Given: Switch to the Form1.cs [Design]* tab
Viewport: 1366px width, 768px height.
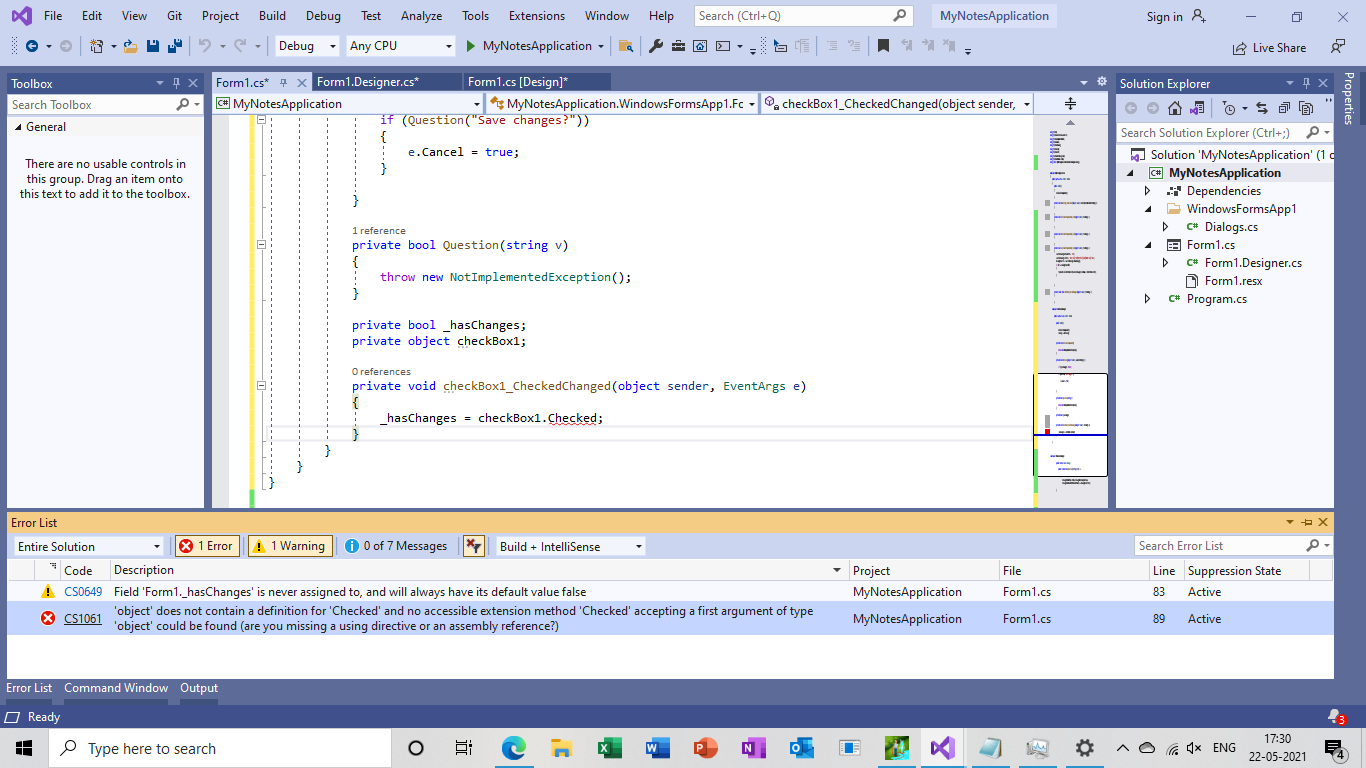Looking at the screenshot, I should click(x=518, y=82).
